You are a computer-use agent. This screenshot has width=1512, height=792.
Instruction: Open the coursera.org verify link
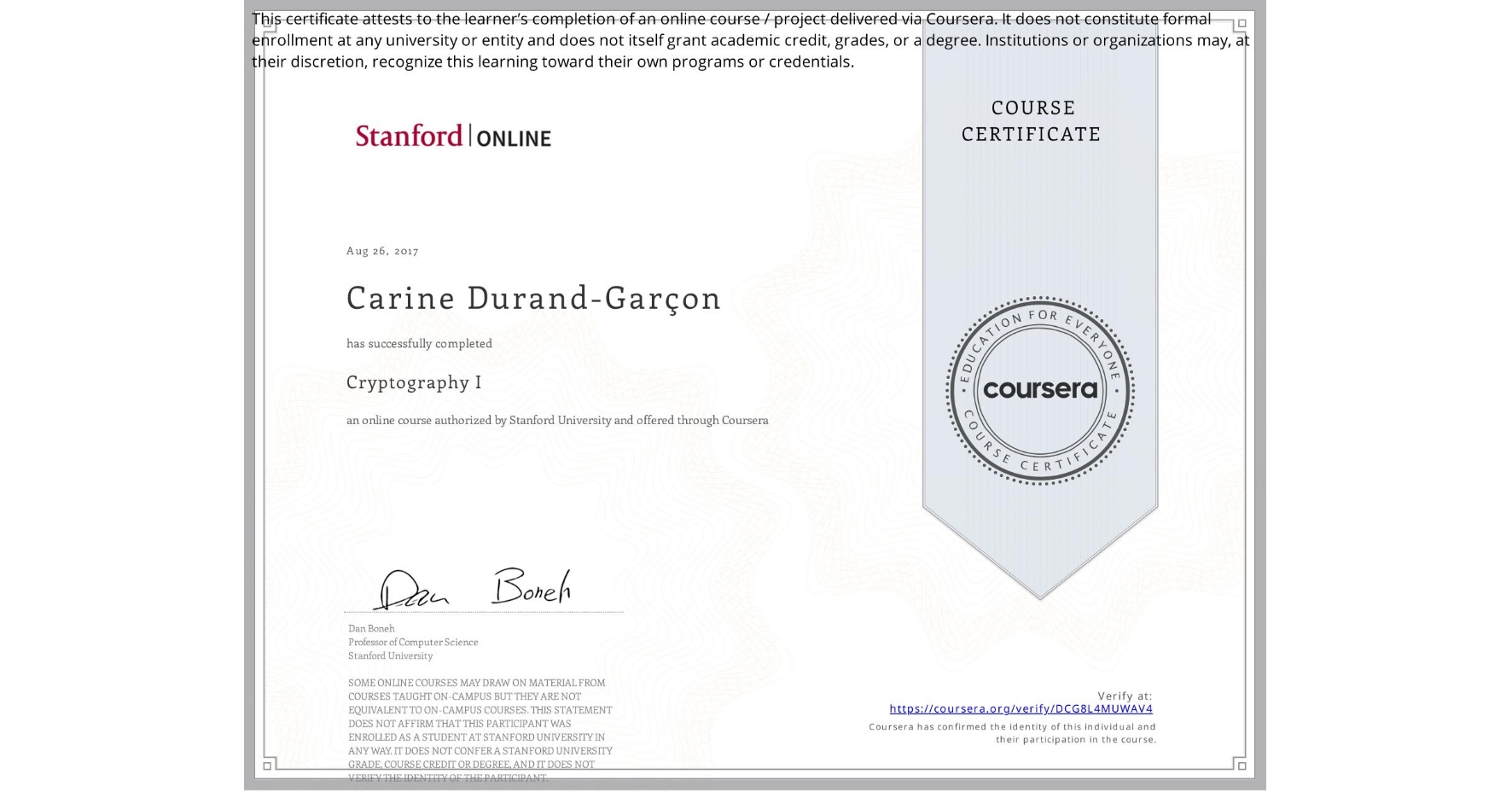pyautogui.click(x=1021, y=708)
